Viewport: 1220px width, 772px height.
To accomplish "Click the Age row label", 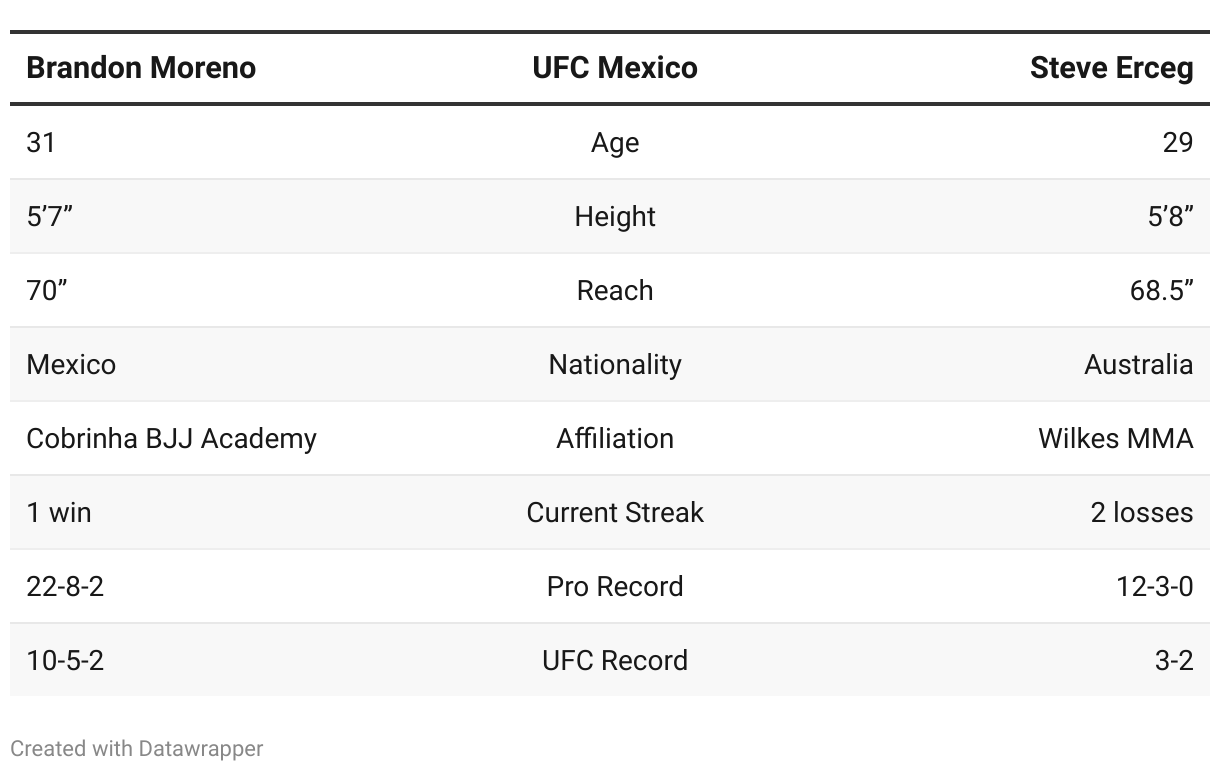I will [615, 143].
